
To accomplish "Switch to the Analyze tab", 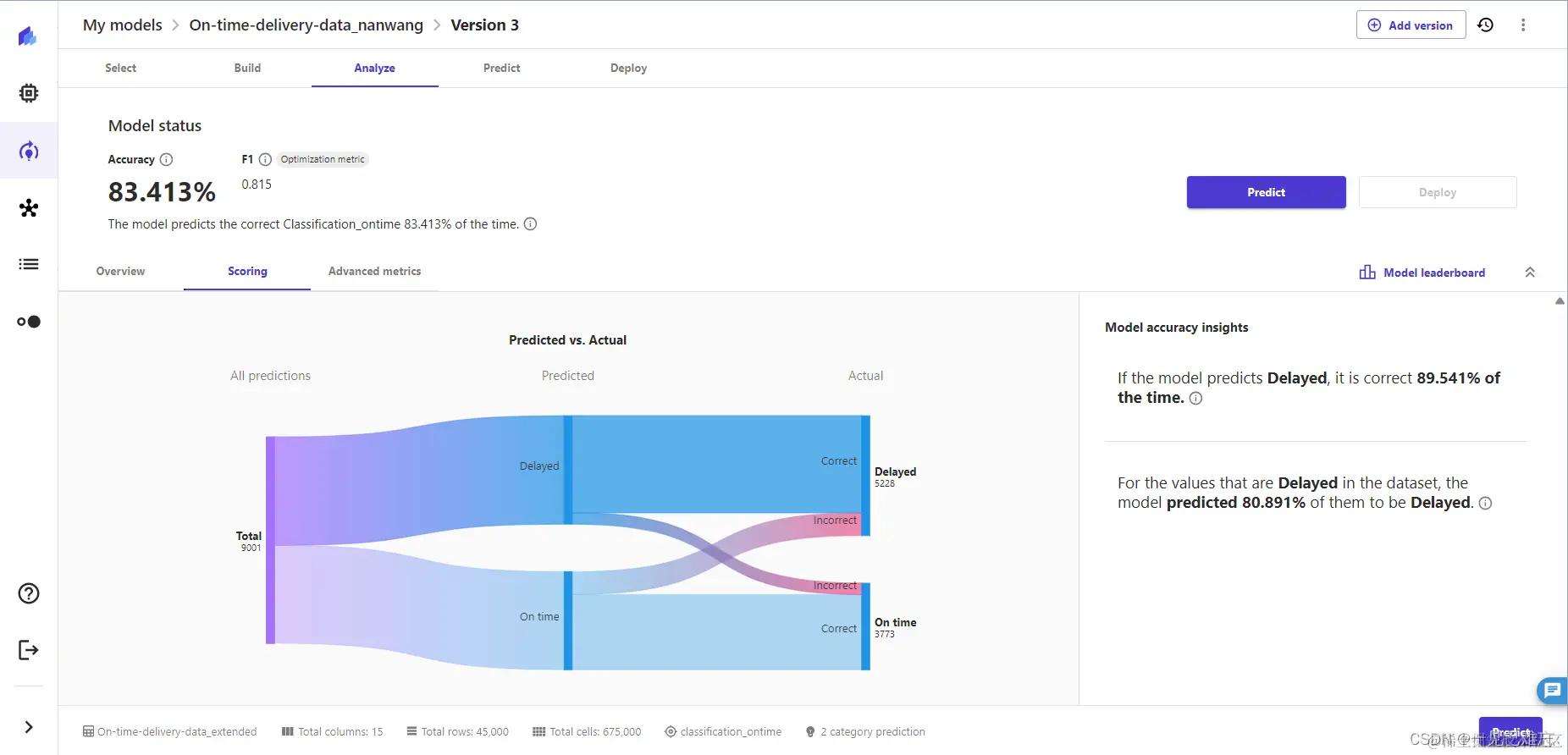I will point(374,68).
